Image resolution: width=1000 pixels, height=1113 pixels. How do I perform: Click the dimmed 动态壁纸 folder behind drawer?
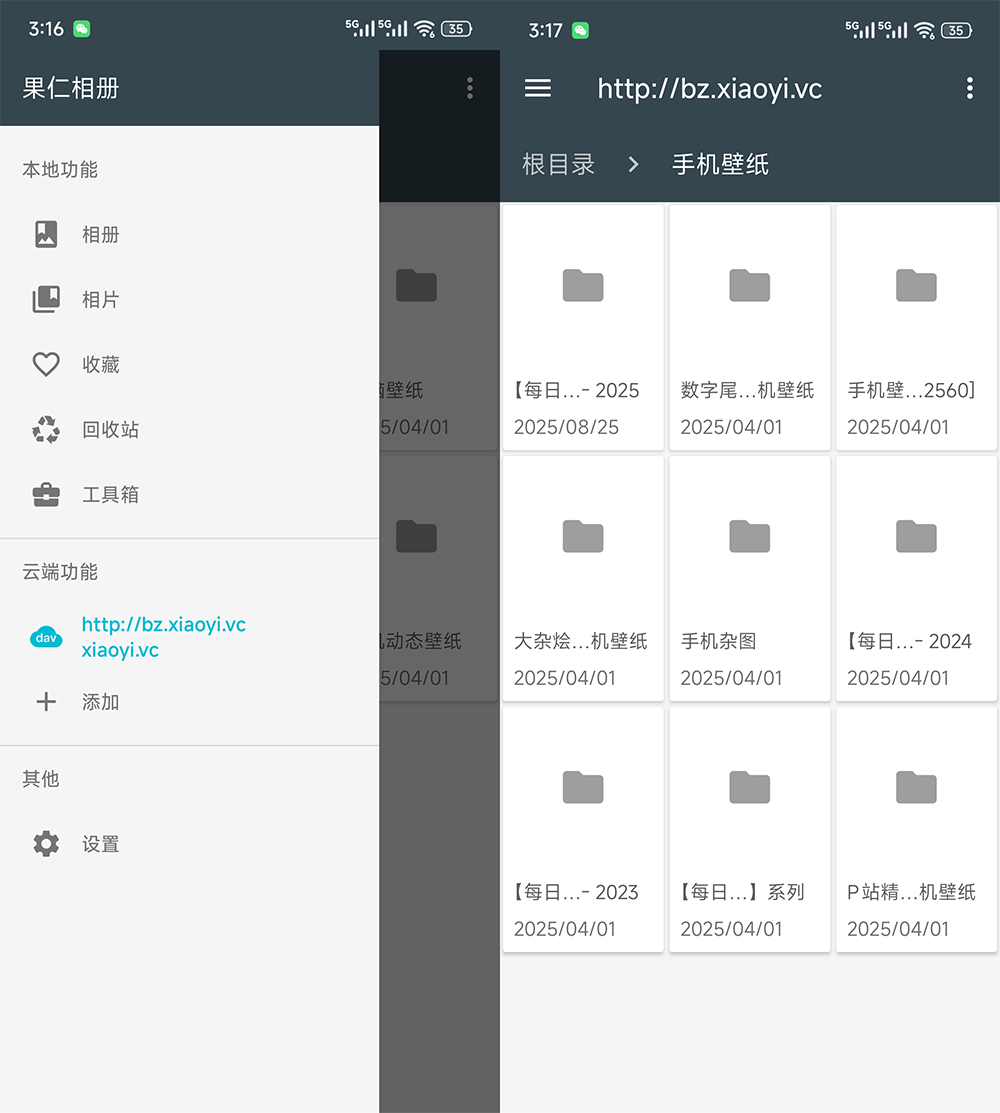click(x=438, y=579)
